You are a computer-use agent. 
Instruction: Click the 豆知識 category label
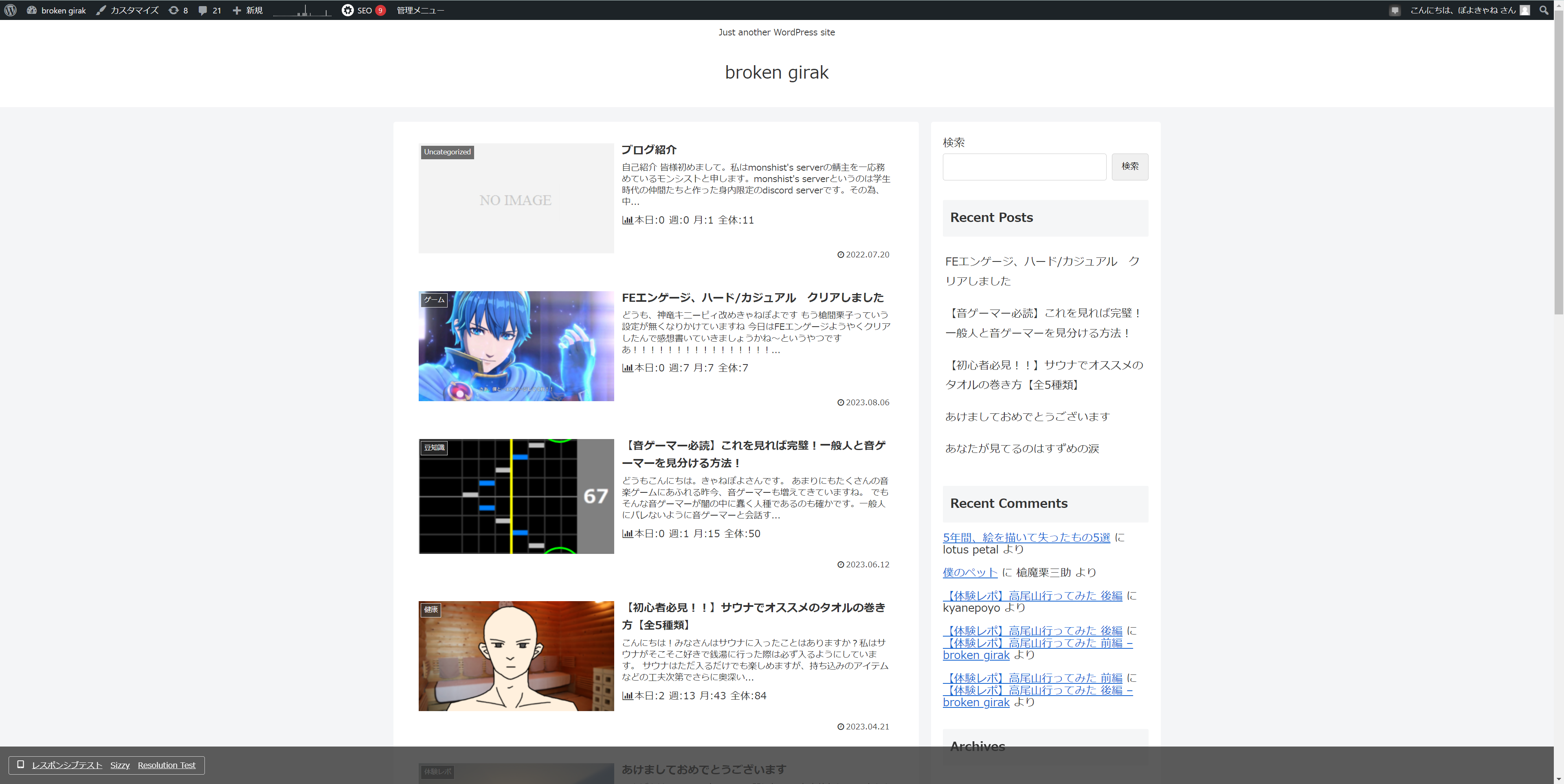click(x=434, y=448)
